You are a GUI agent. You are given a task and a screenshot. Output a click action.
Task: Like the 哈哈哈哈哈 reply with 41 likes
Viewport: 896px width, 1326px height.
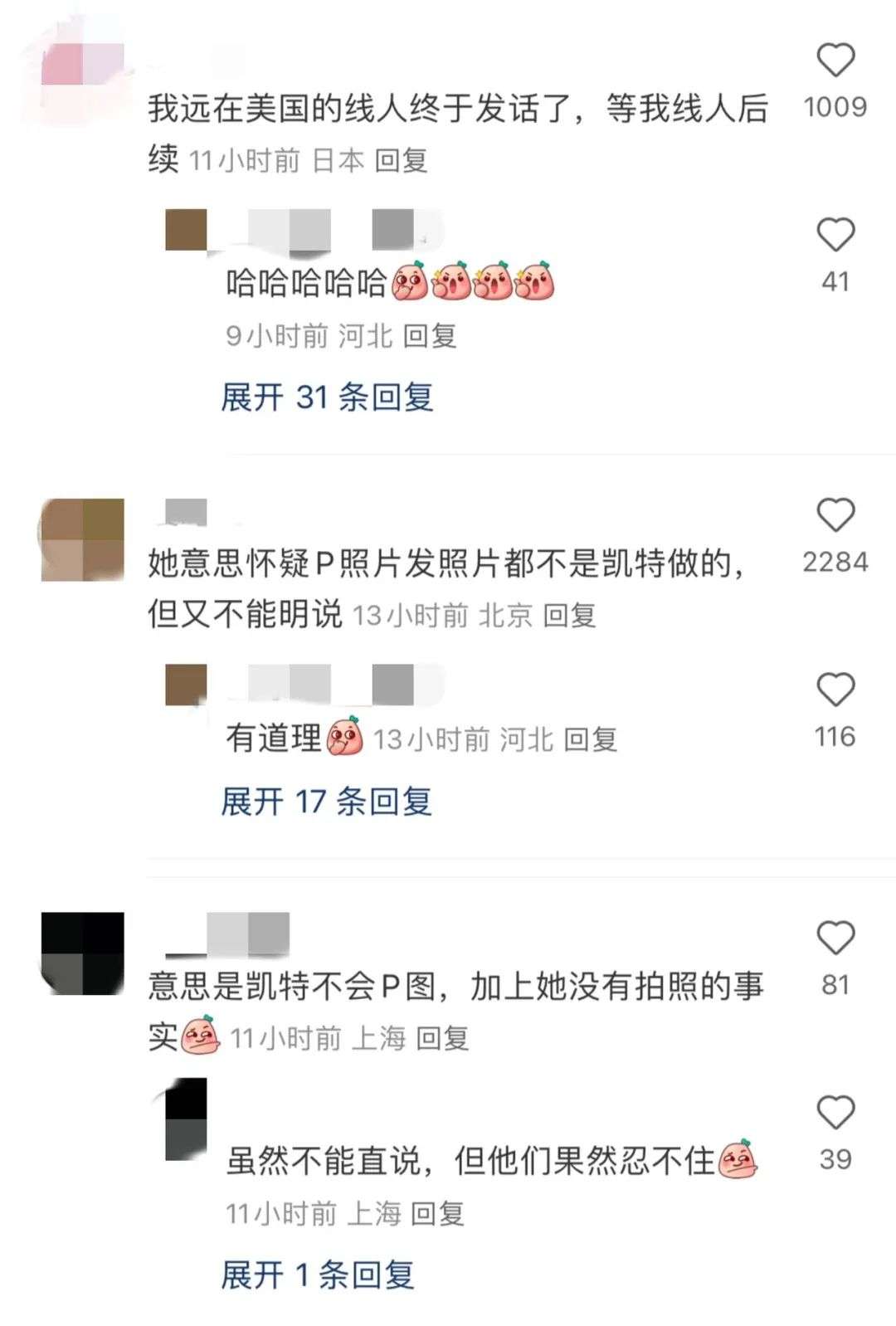coord(835,235)
